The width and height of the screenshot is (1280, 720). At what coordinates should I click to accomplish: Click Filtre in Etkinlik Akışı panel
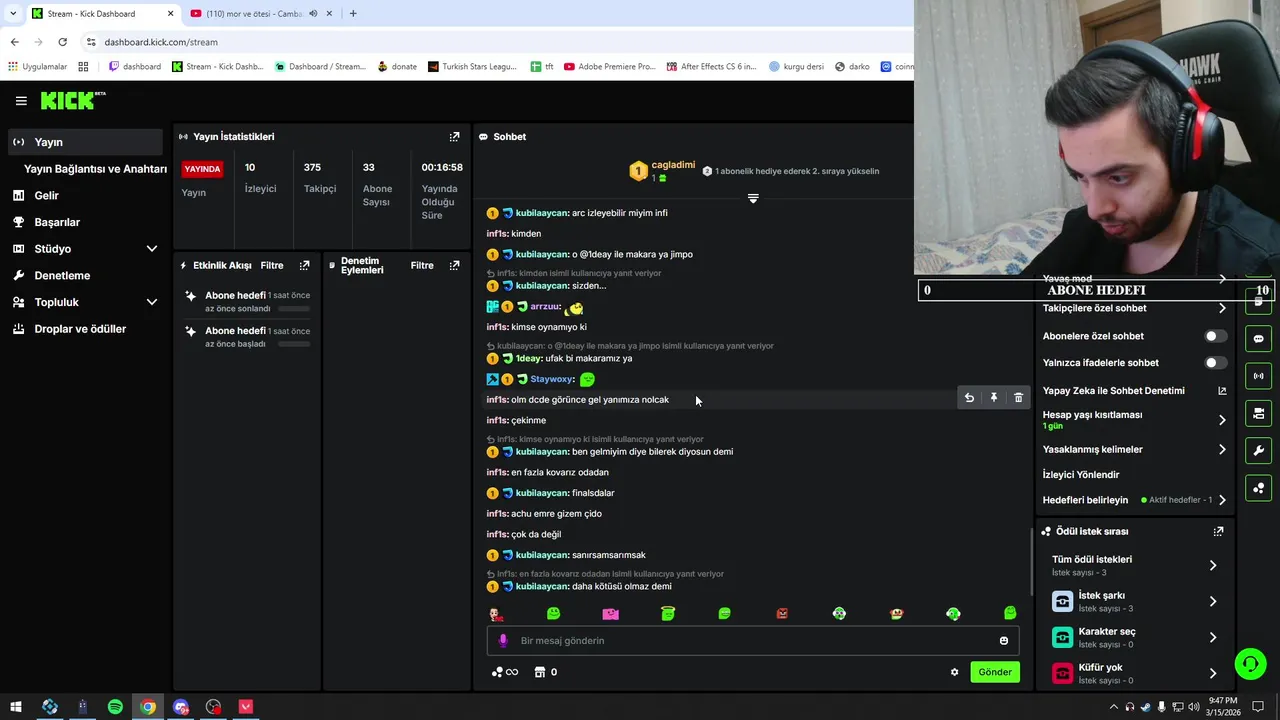[272, 266]
